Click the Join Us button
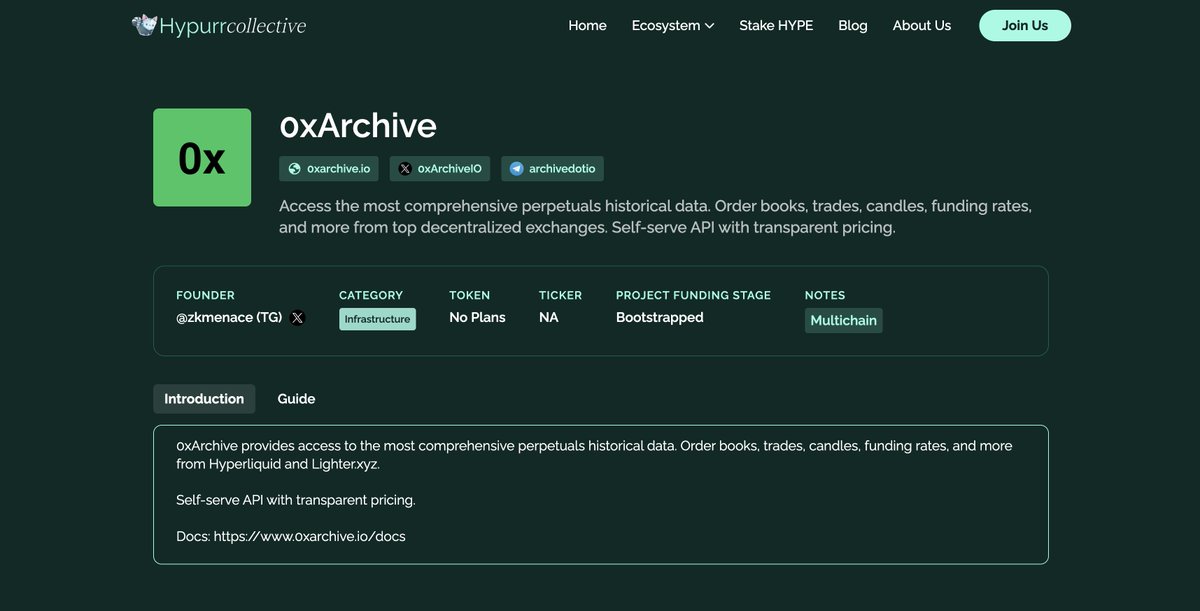This screenshot has height=611, width=1200. (1025, 25)
